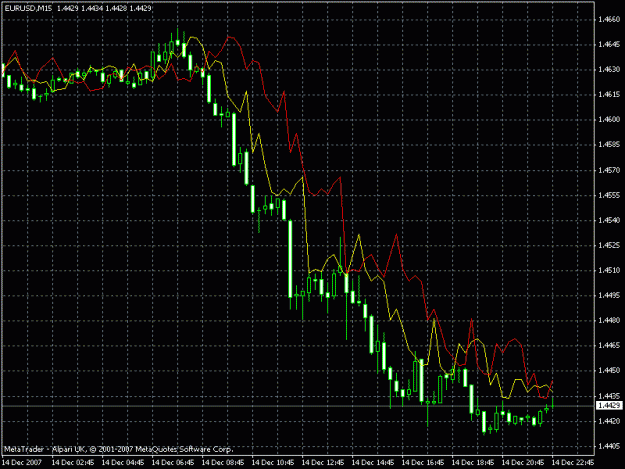Screen dimensions: 625x469
Task: Click the 14 Dec 04:45 time label
Action: pos(123,463)
